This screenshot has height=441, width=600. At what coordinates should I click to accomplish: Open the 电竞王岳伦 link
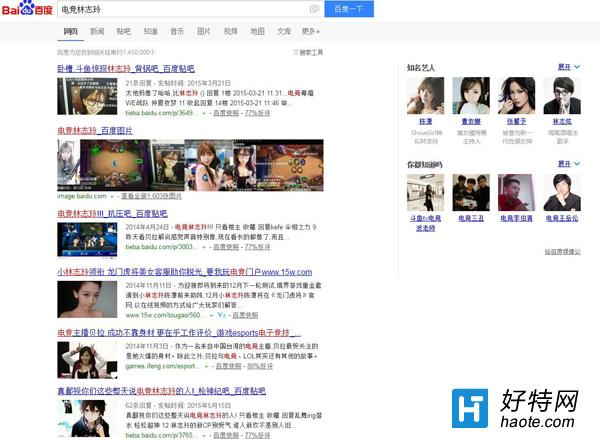point(562,218)
